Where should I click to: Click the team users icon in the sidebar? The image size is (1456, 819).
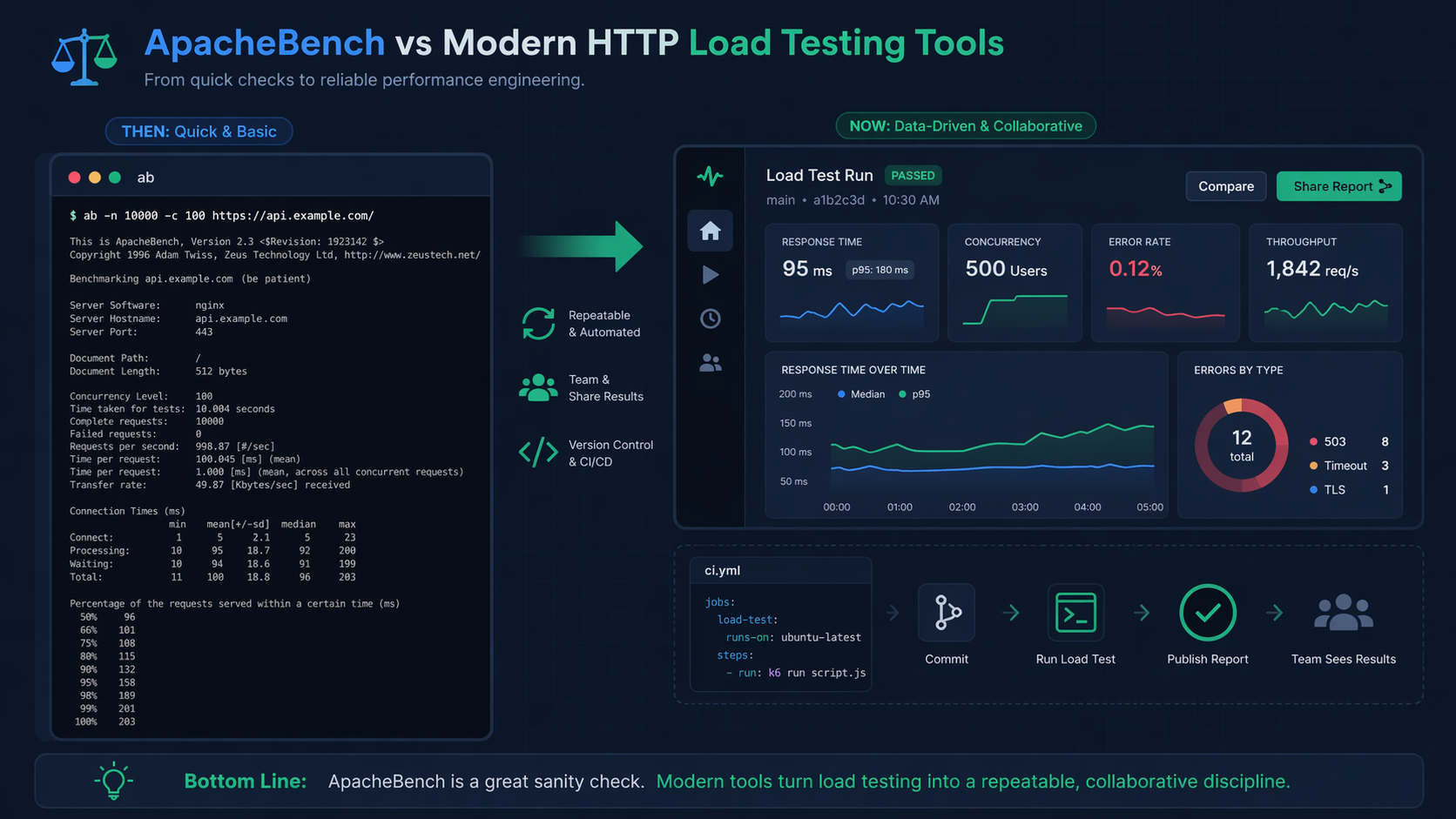coord(711,363)
